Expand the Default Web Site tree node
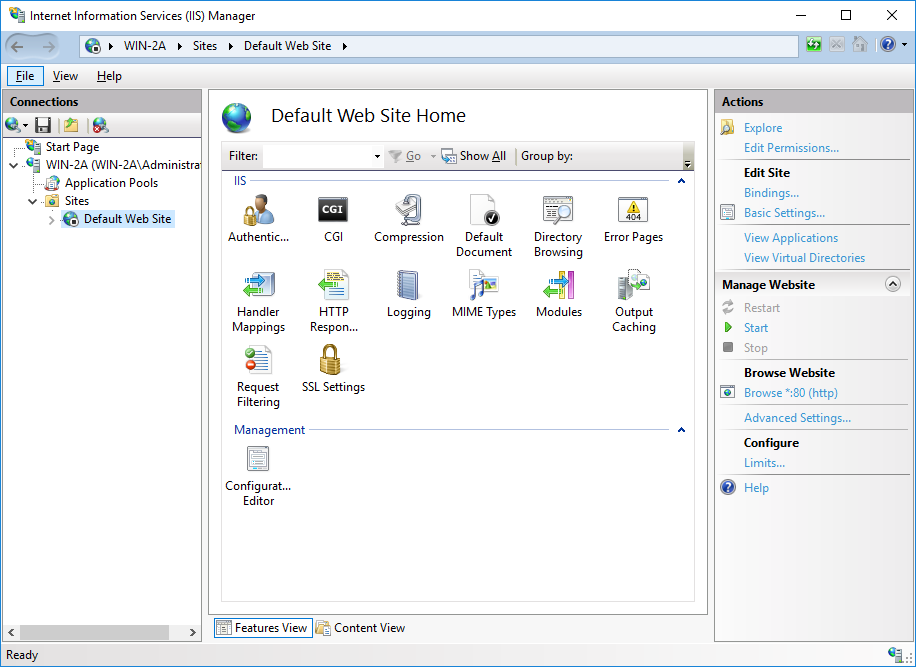This screenshot has width=916, height=667. [x=52, y=220]
